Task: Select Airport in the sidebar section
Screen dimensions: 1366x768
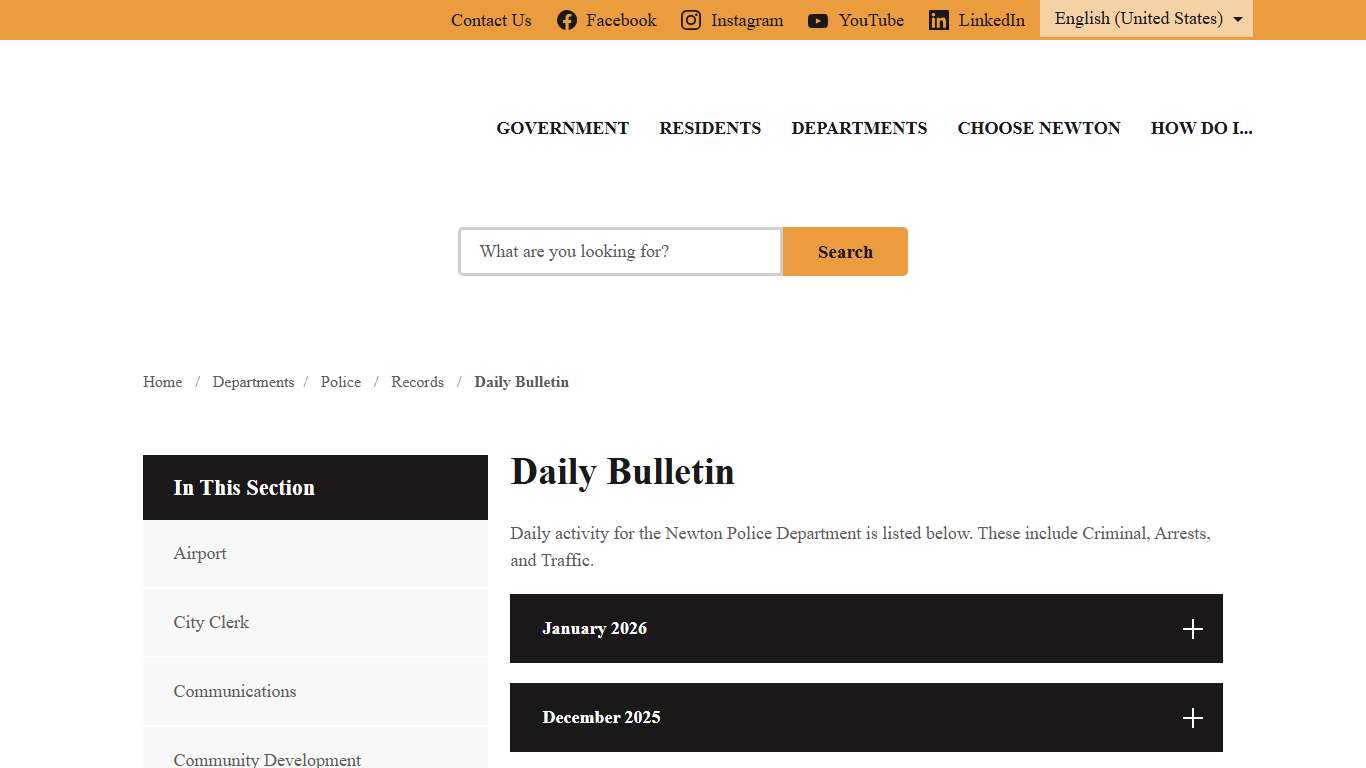Action: pyautogui.click(x=200, y=554)
